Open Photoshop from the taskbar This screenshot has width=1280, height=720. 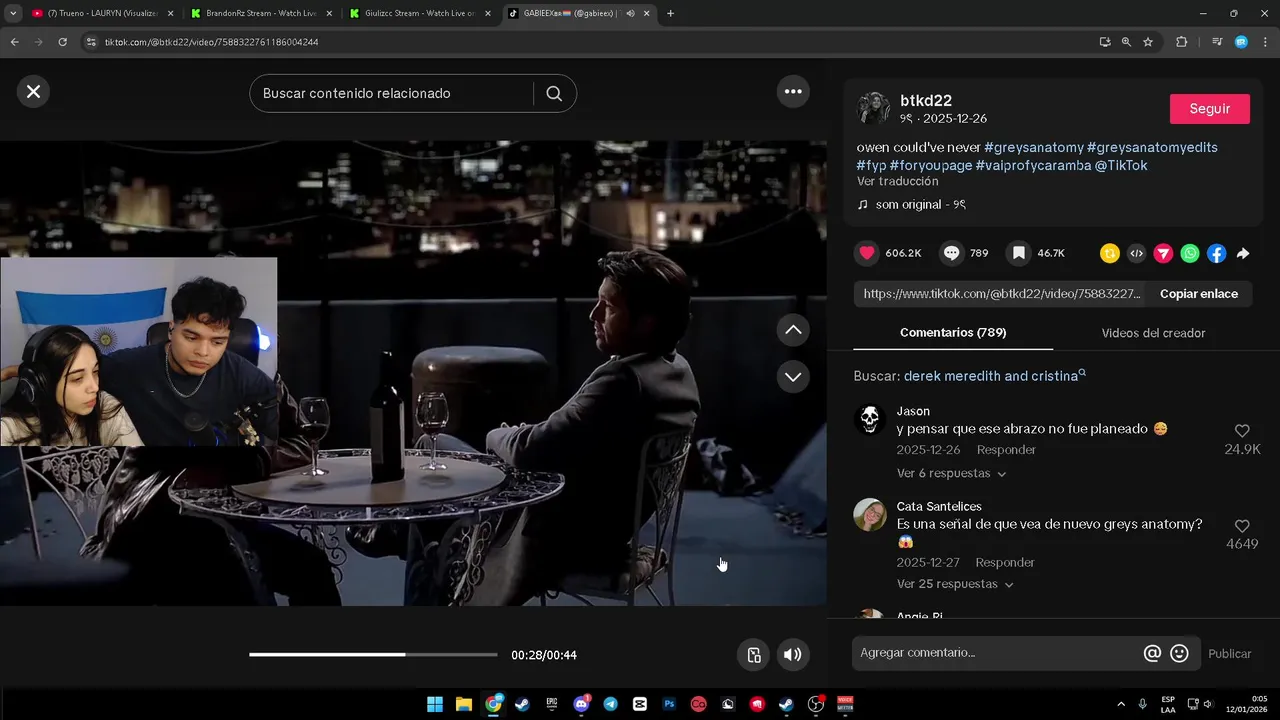[669, 704]
